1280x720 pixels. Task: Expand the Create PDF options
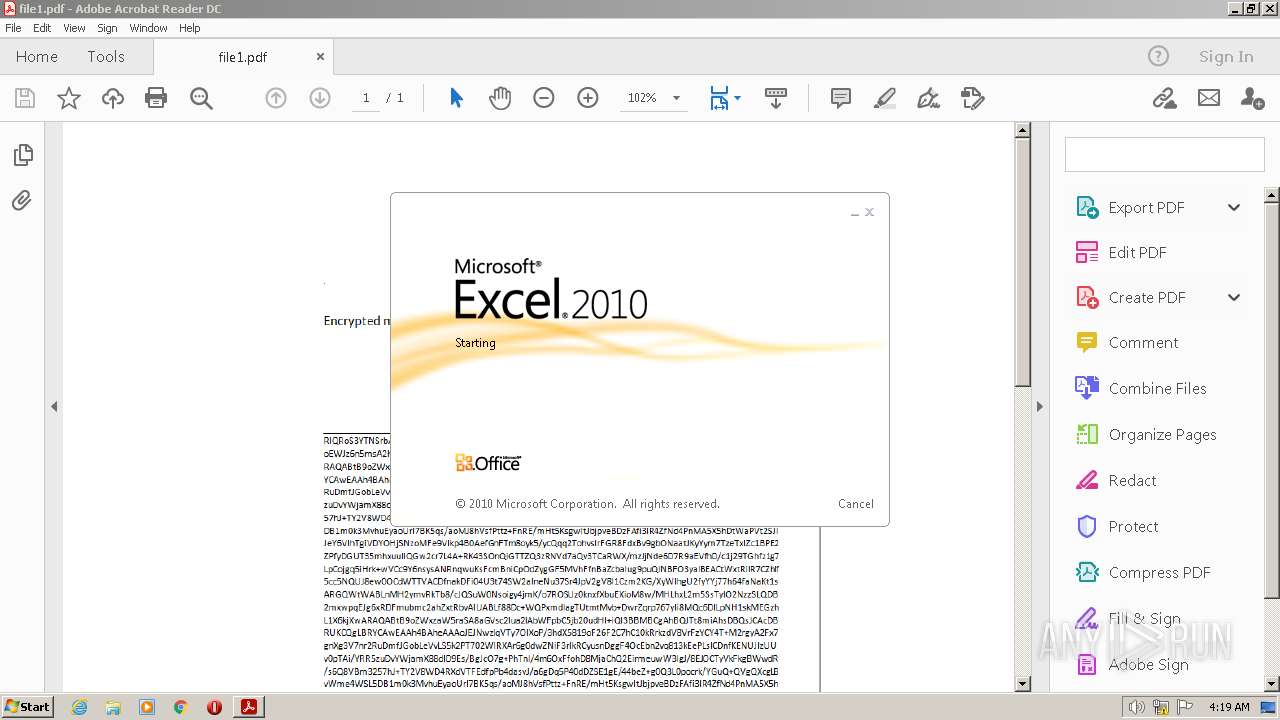[x=1234, y=298]
